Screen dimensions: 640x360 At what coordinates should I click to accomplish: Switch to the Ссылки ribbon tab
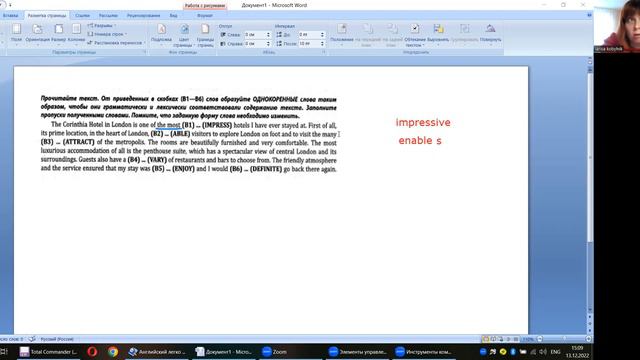[x=82, y=16]
